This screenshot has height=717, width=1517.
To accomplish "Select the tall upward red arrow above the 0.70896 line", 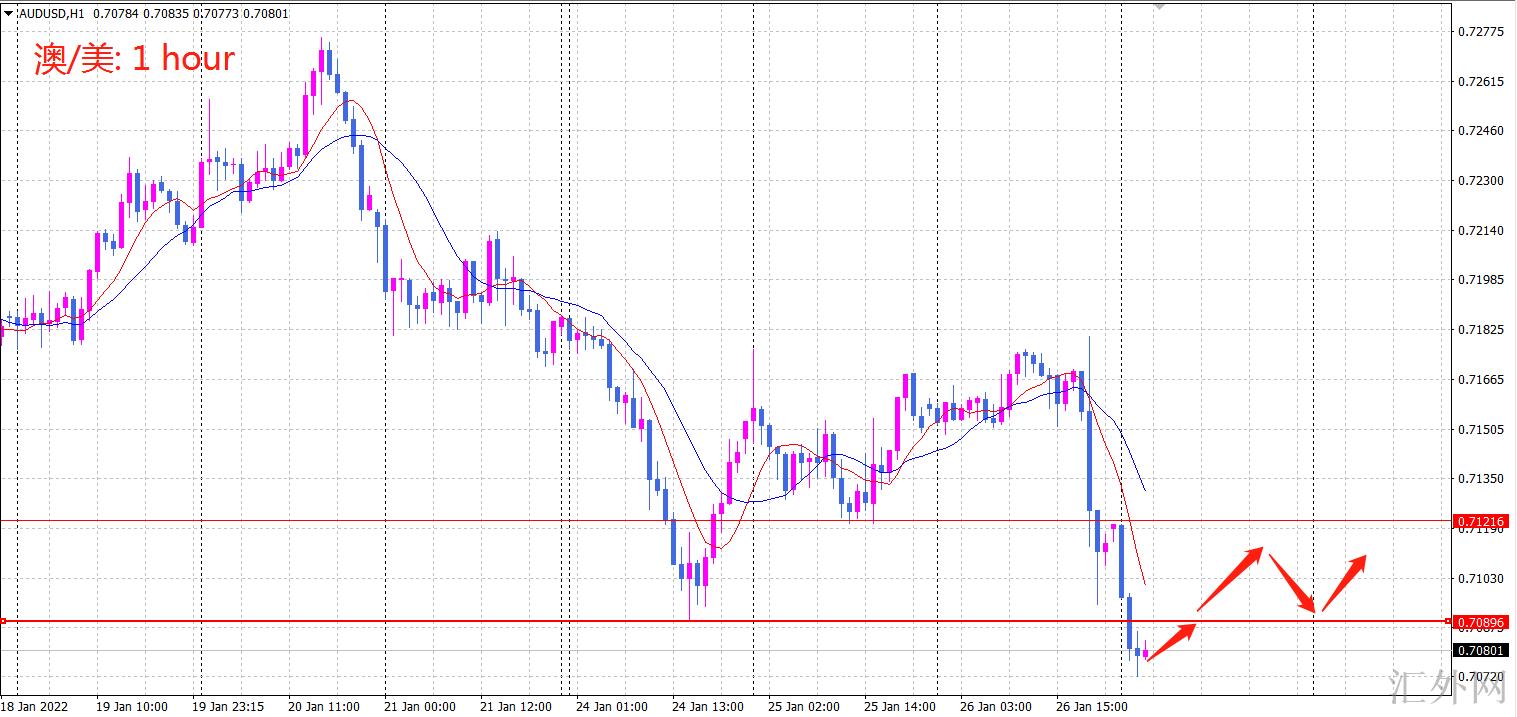I will (1230, 579).
